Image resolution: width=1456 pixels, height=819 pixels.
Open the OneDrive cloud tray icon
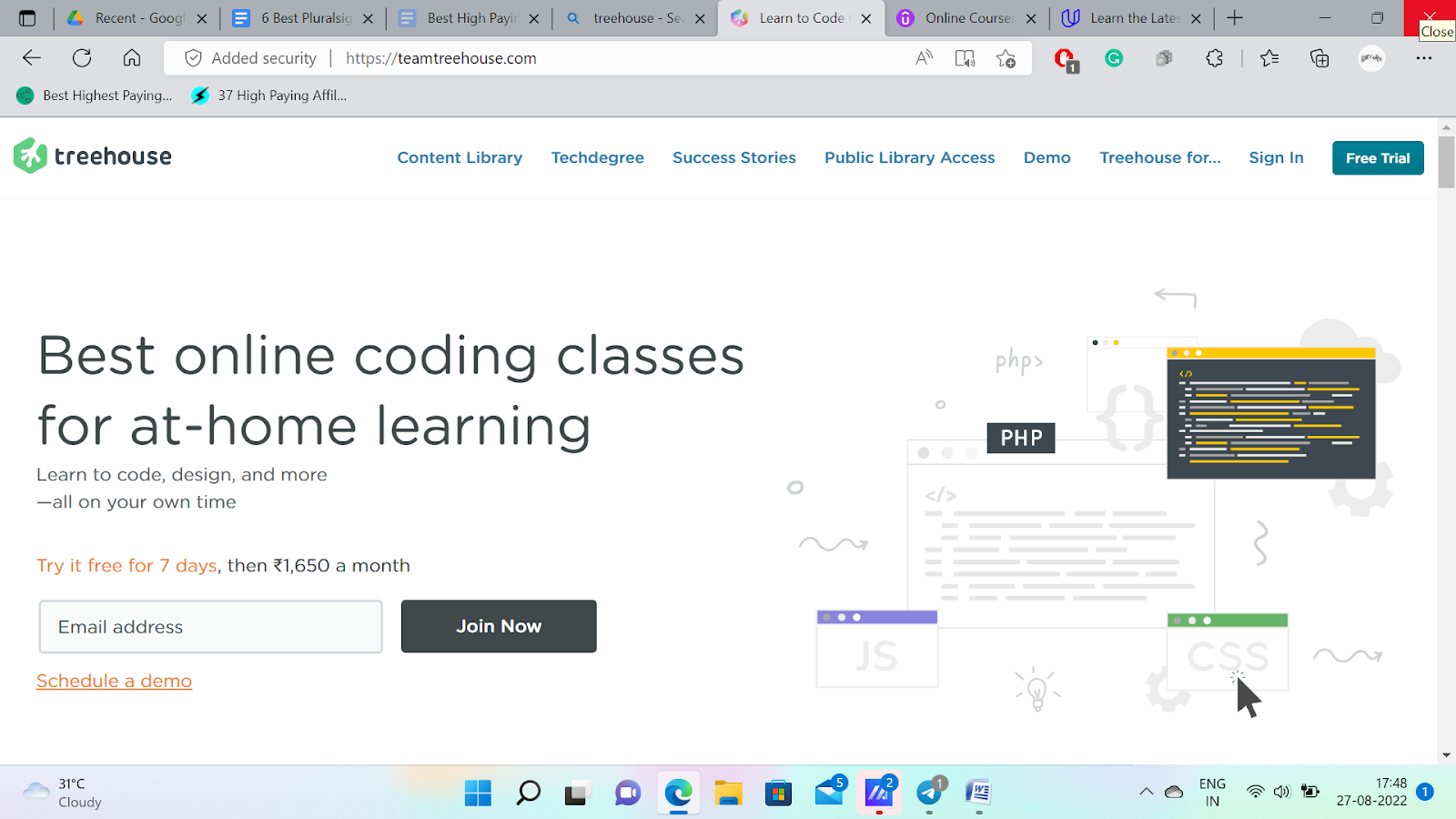pyautogui.click(x=1174, y=792)
